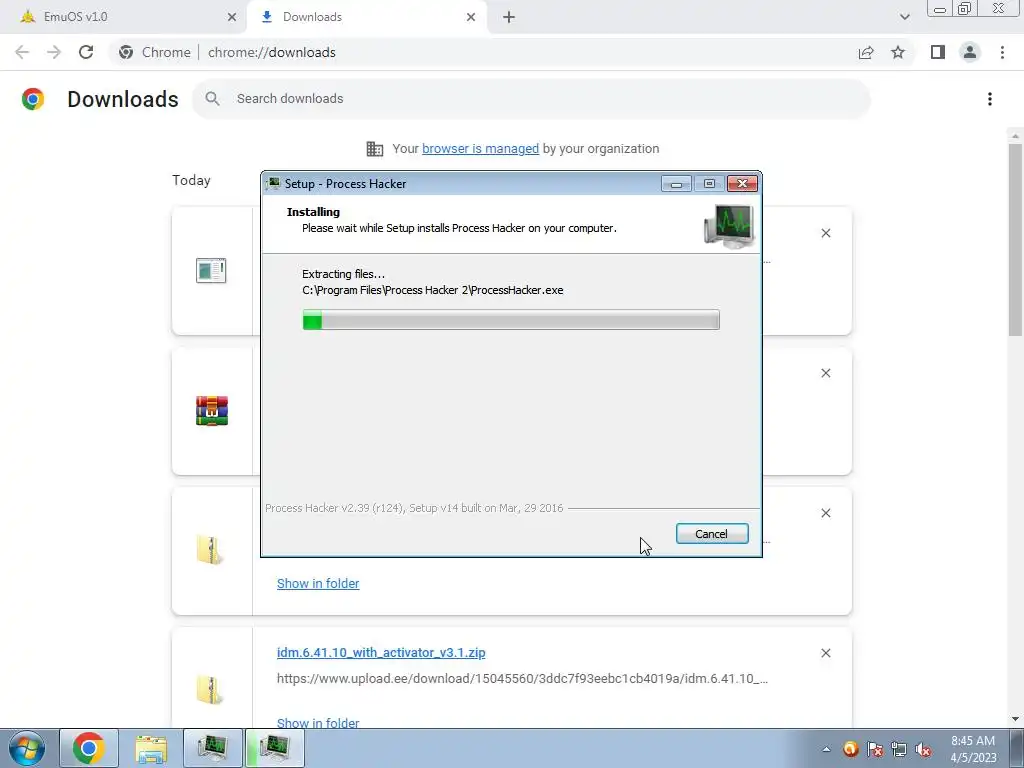Remove the third download entry from list
1024x768 pixels.
click(825, 513)
